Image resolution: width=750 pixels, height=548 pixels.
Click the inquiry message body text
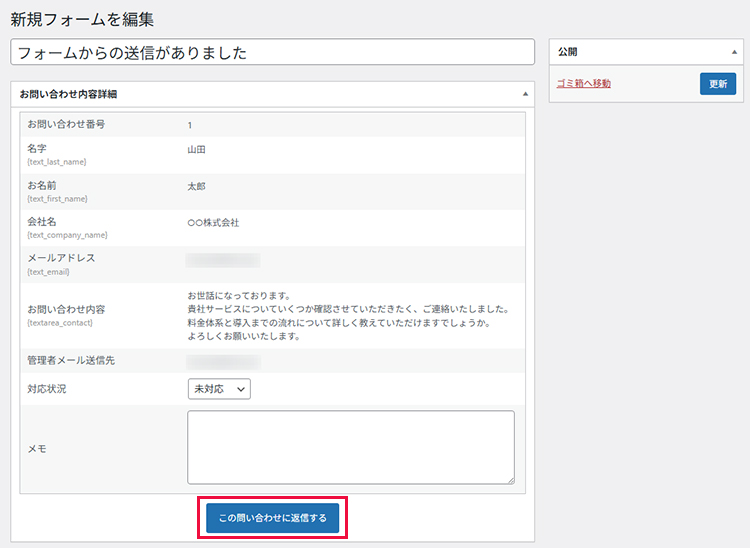pos(348,316)
